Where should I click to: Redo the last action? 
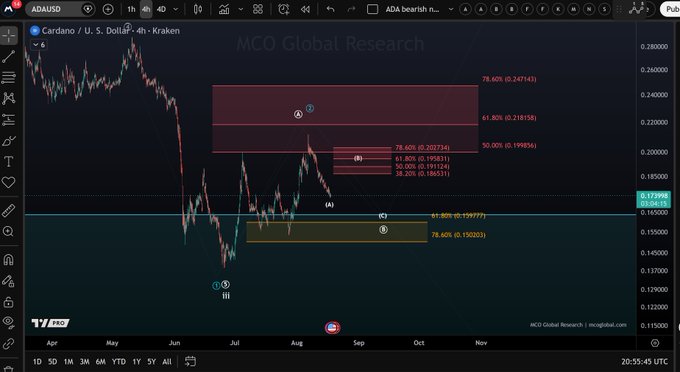click(351, 9)
